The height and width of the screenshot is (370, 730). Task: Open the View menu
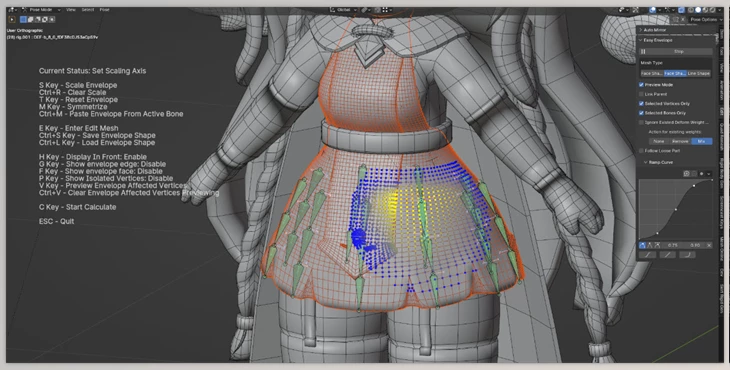pos(71,10)
